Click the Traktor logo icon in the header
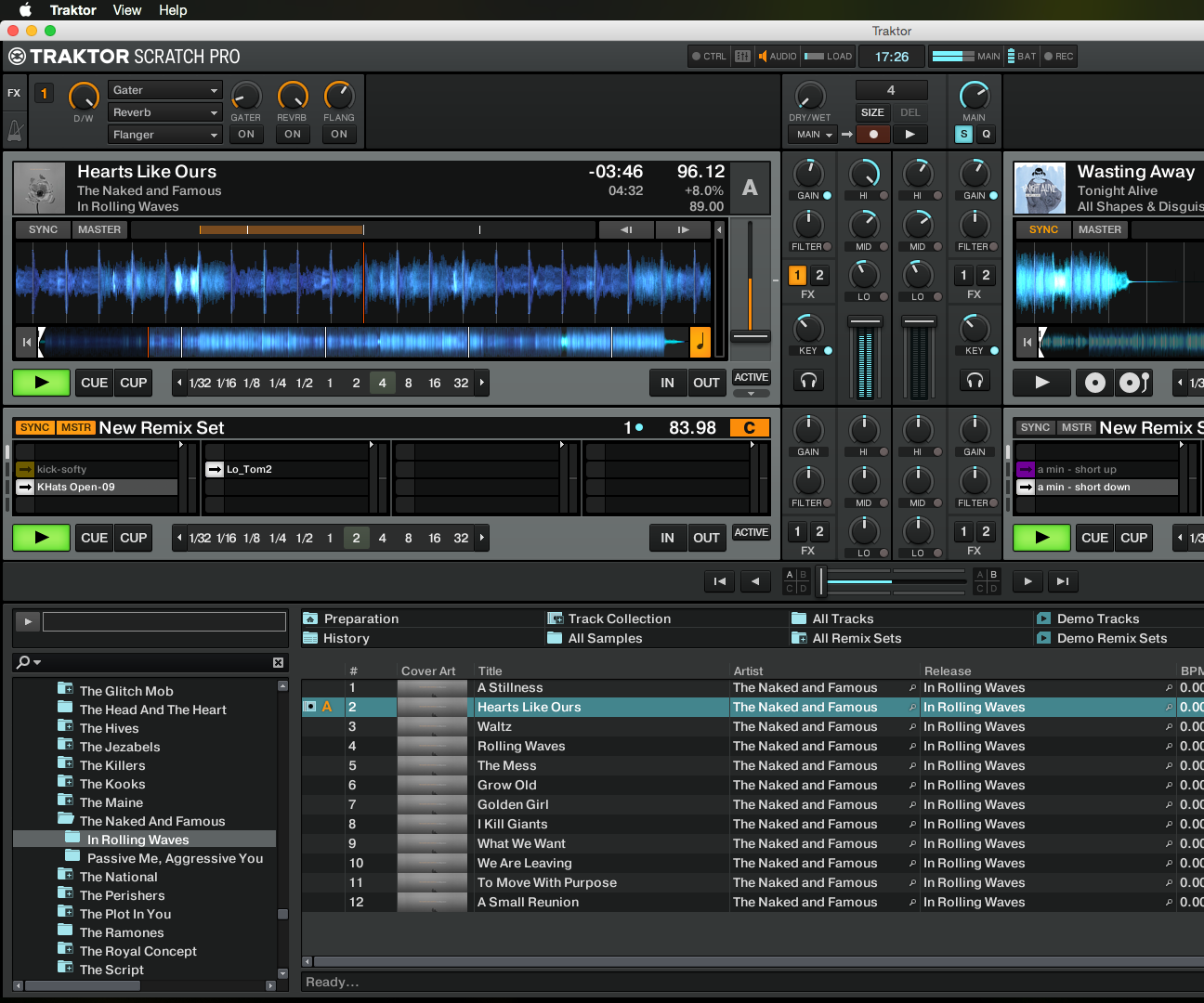Viewport: 1204px width, 1003px height. click(x=18, y=57)
